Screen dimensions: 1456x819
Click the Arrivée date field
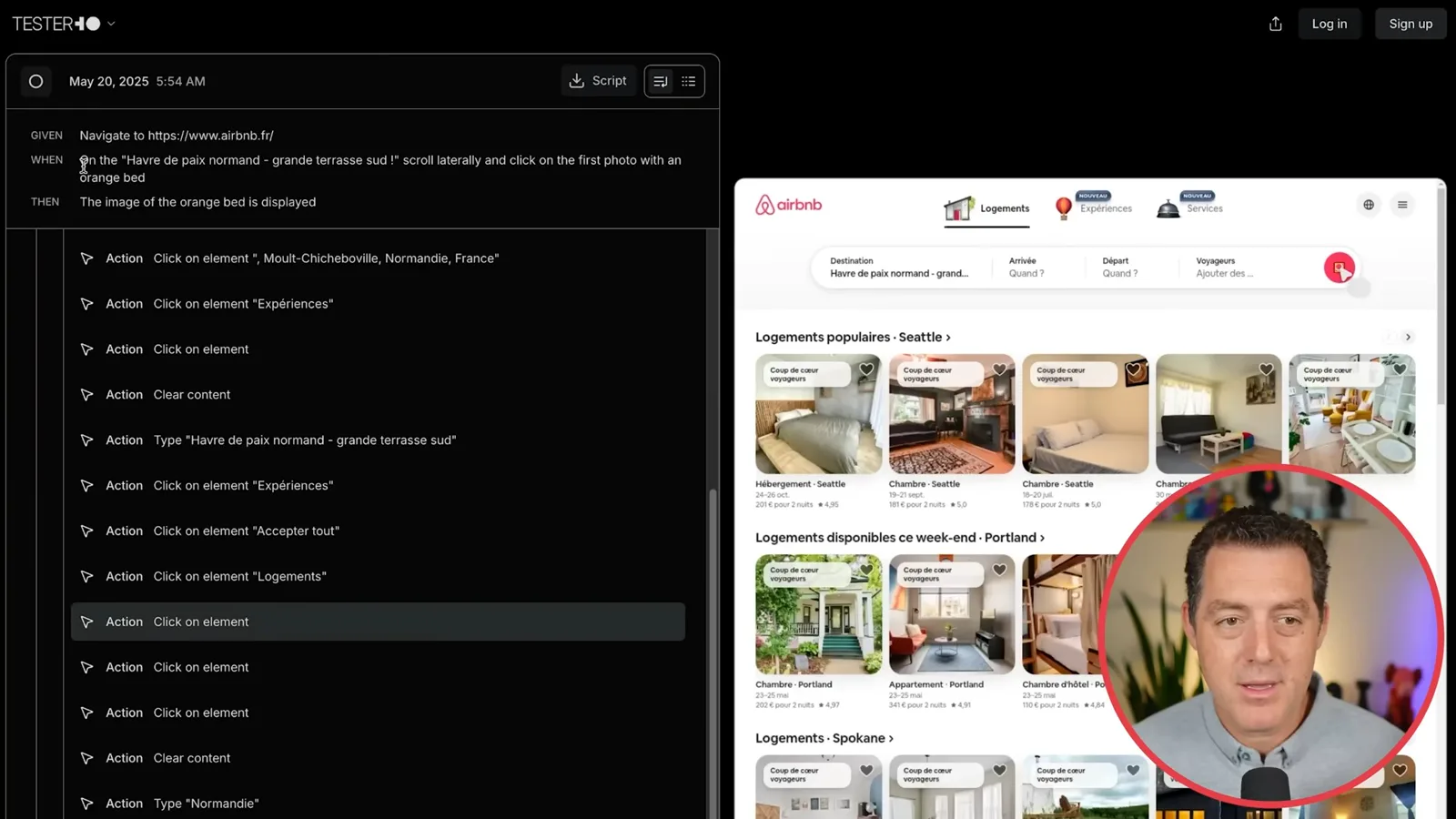click(1039, 268)
